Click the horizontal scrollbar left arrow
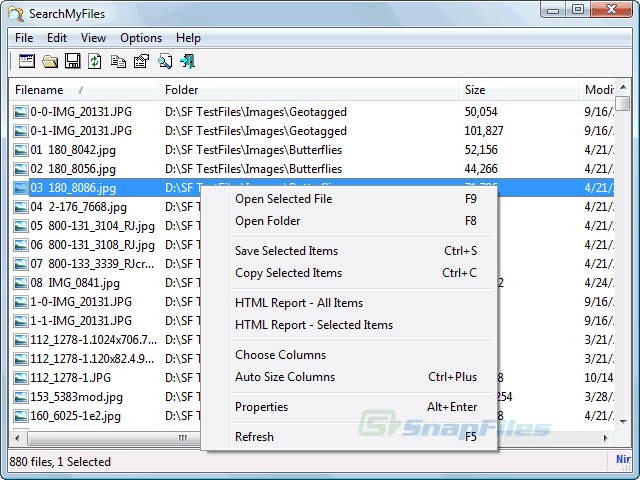This screenshot has height=480, width=640. (17, 438)
